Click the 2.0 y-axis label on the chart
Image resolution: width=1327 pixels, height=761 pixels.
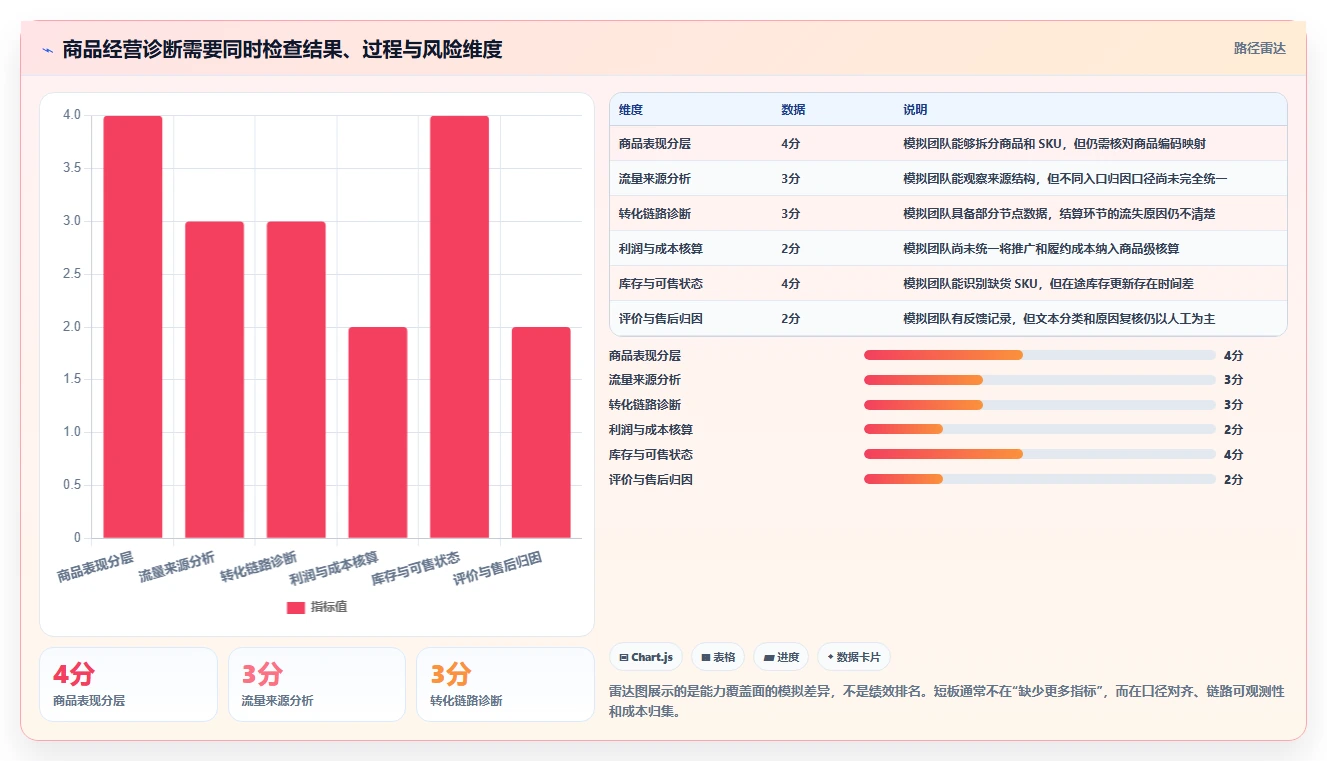coord(72,327)
